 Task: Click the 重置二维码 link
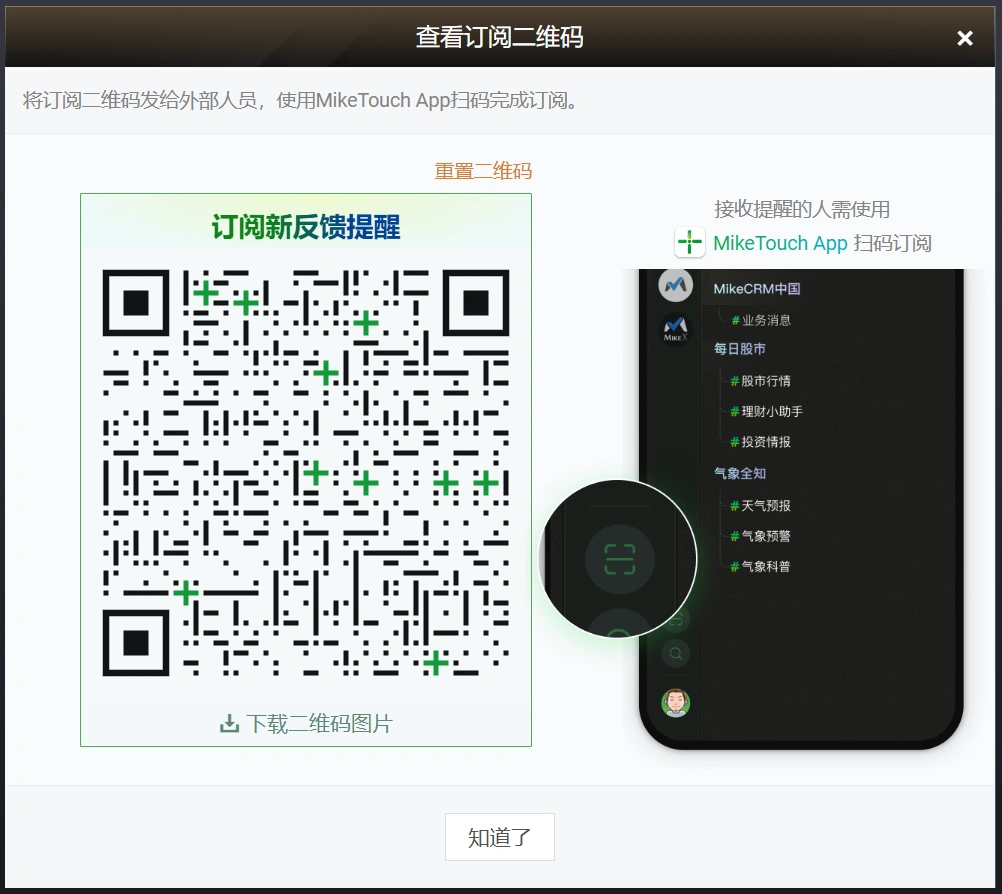click(483, 171)
